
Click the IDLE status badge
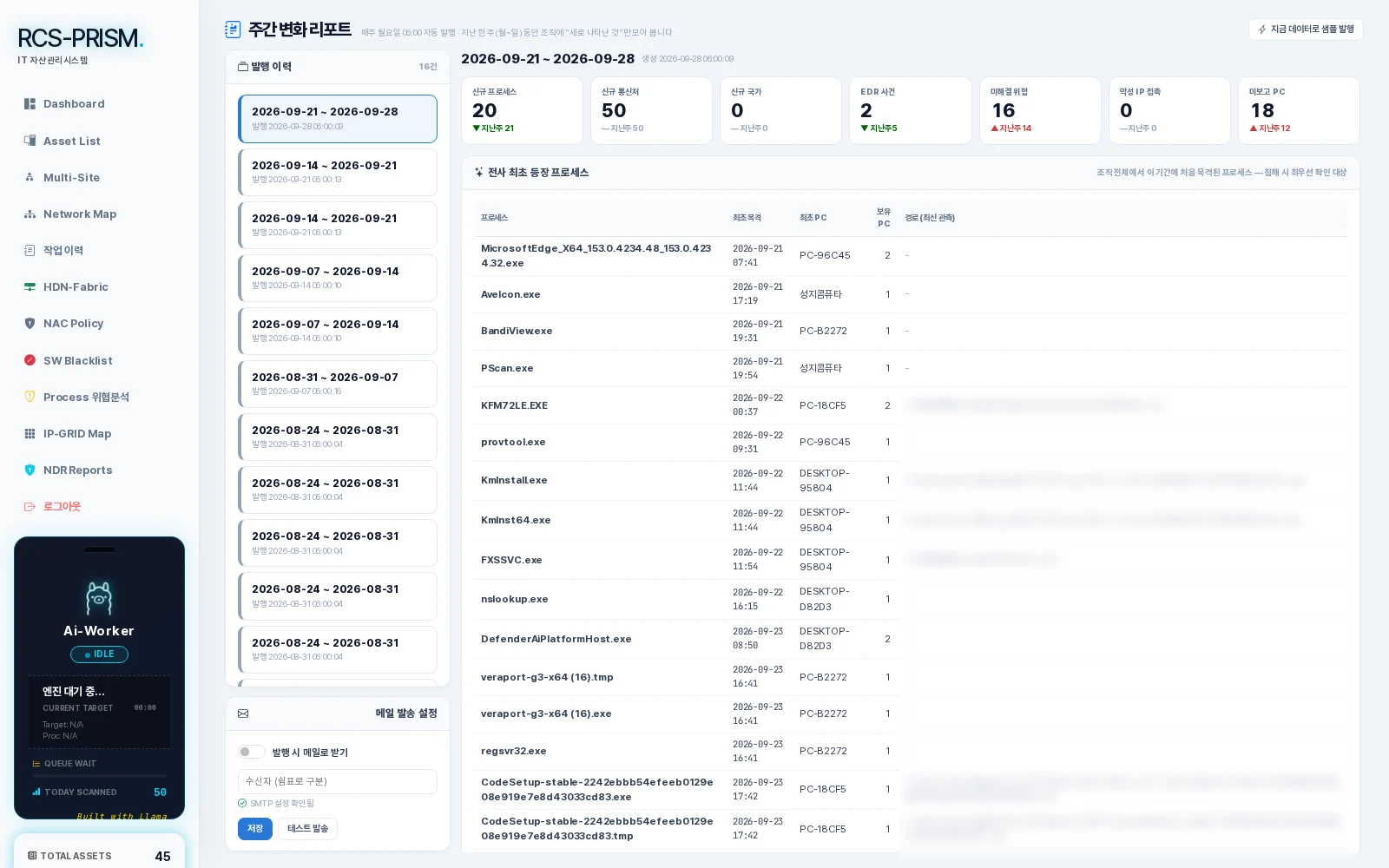pos(99,654)
